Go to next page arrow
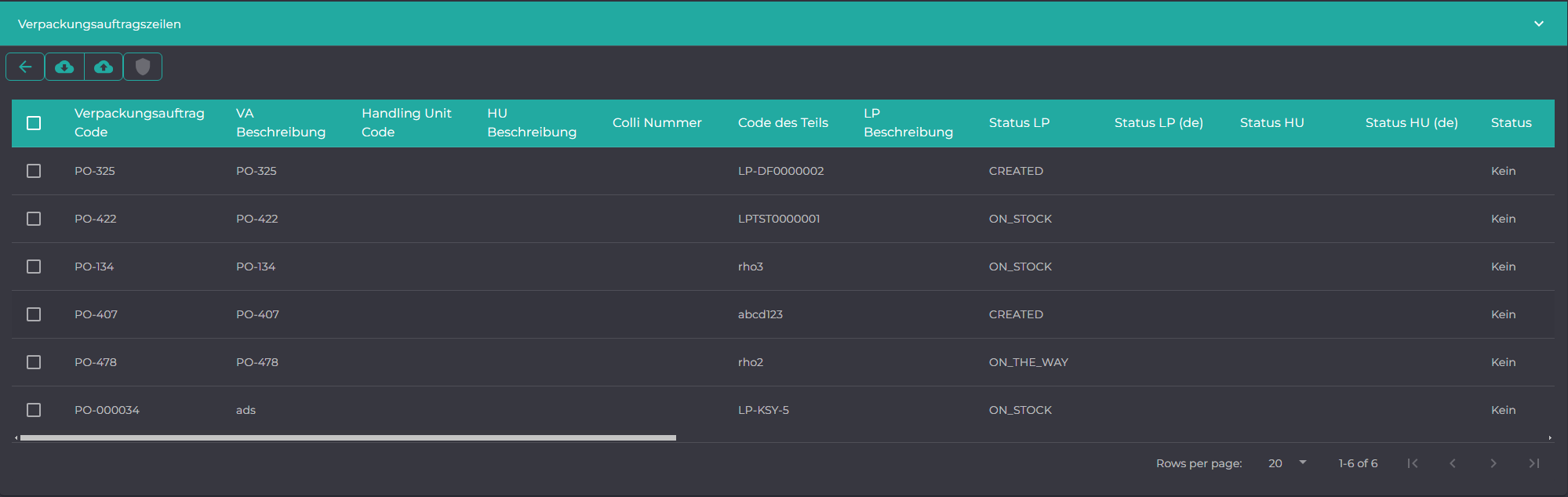The height and width of the screenshot is (497, 1568). tap(1493, 463)
